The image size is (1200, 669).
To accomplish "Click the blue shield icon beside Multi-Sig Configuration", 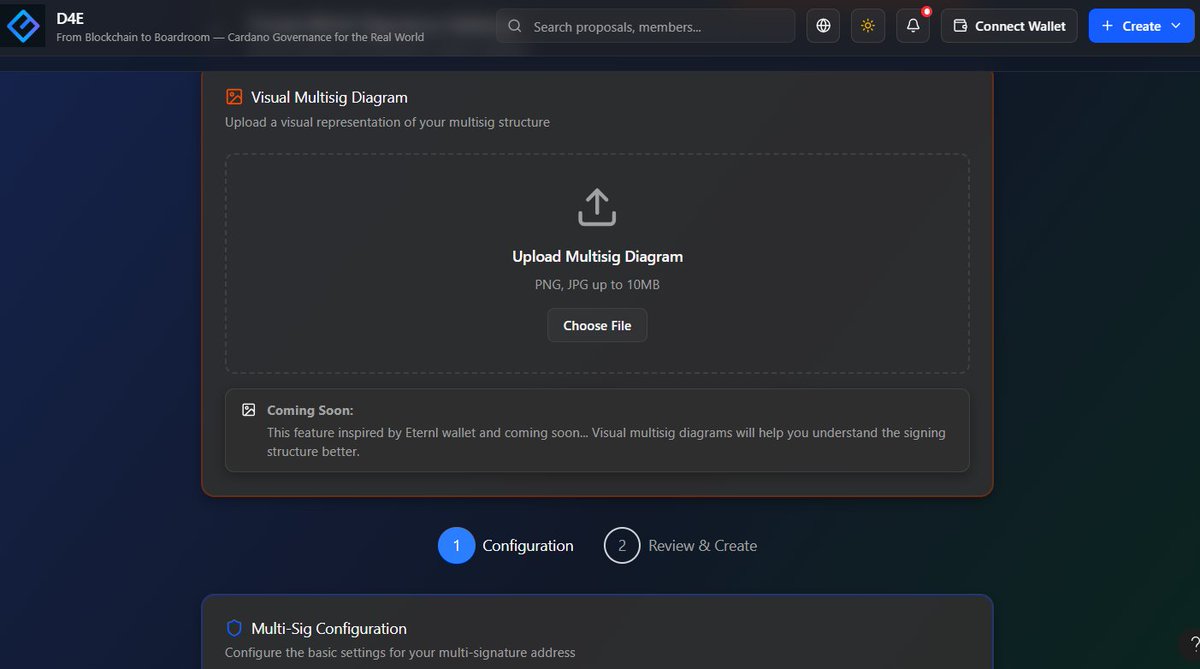I will (234, 628).
